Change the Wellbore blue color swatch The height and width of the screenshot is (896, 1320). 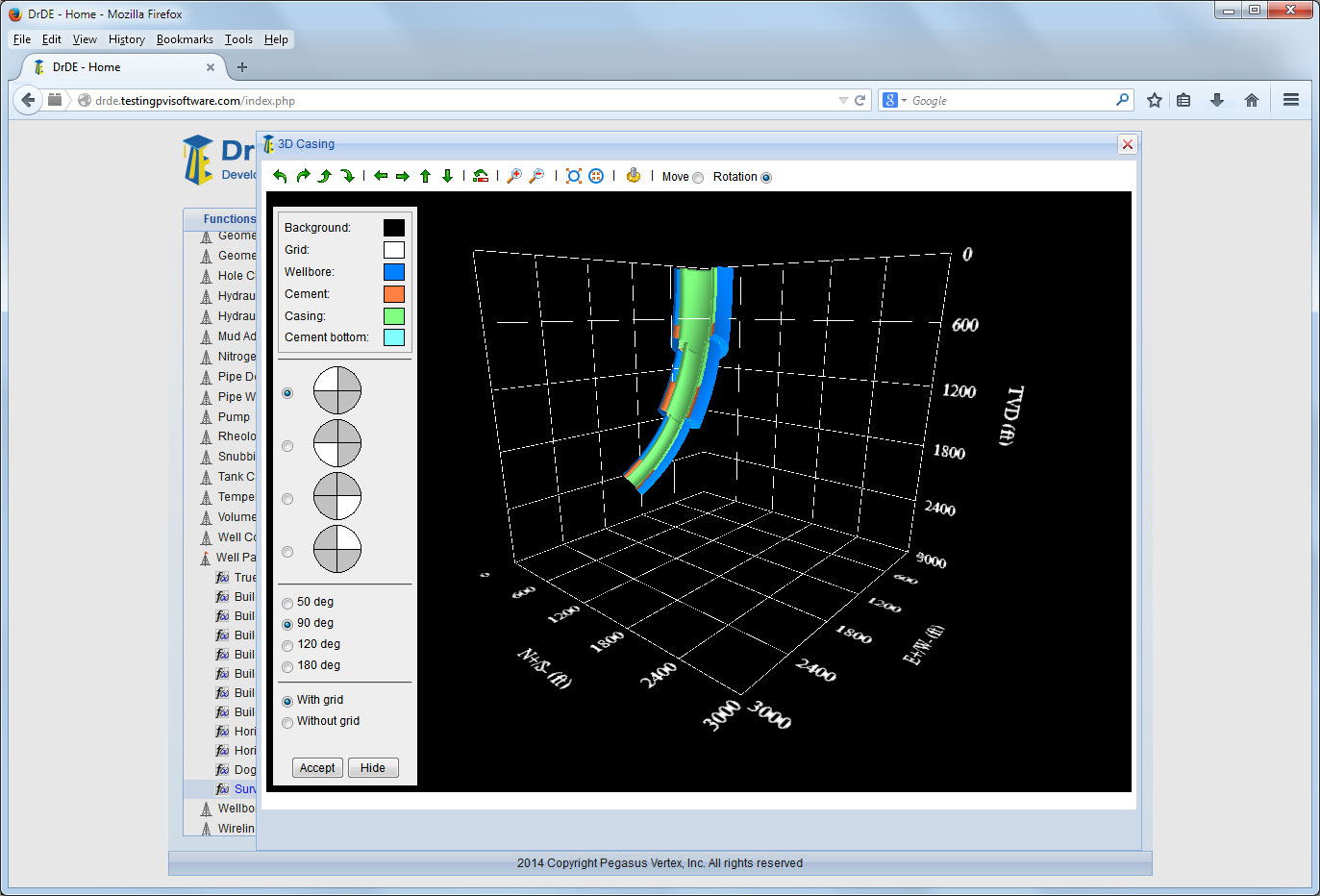(394, 272)
